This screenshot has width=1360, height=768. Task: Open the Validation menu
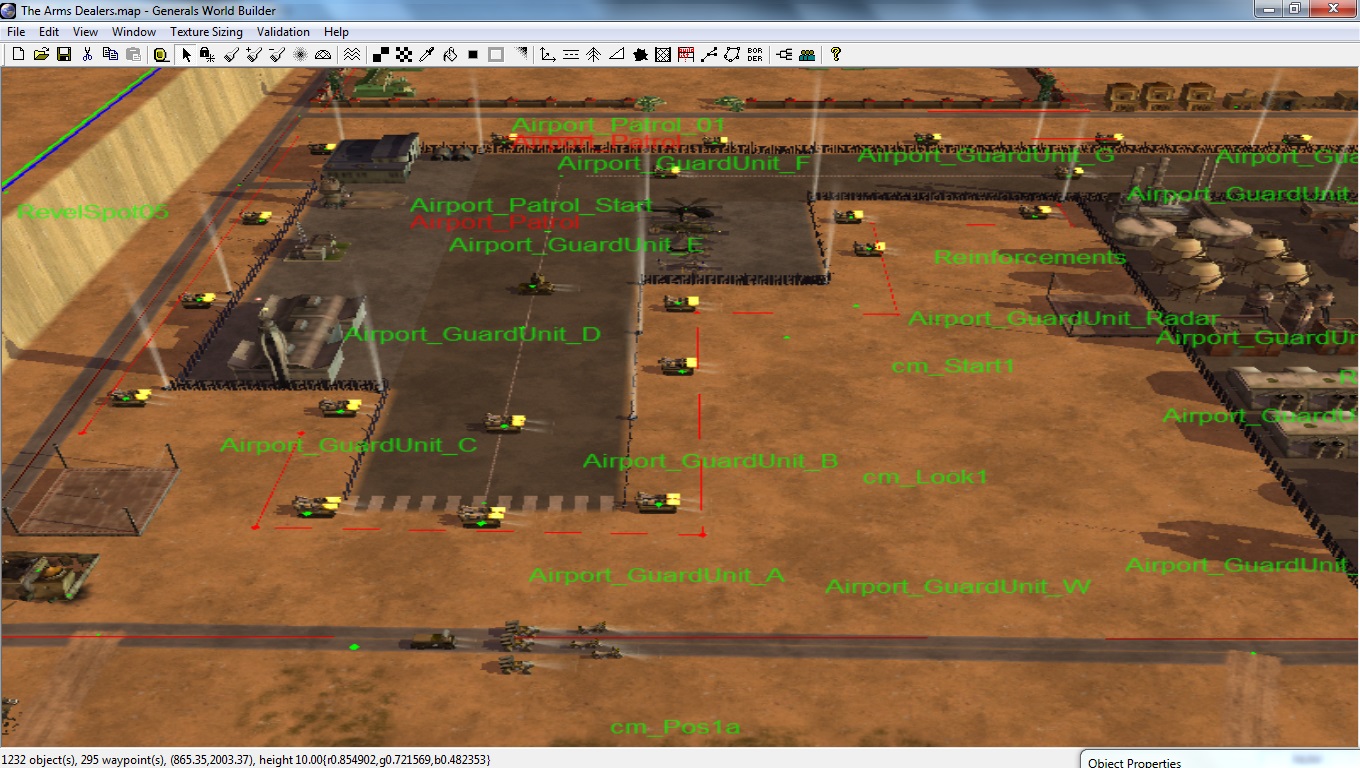point(283,32)
